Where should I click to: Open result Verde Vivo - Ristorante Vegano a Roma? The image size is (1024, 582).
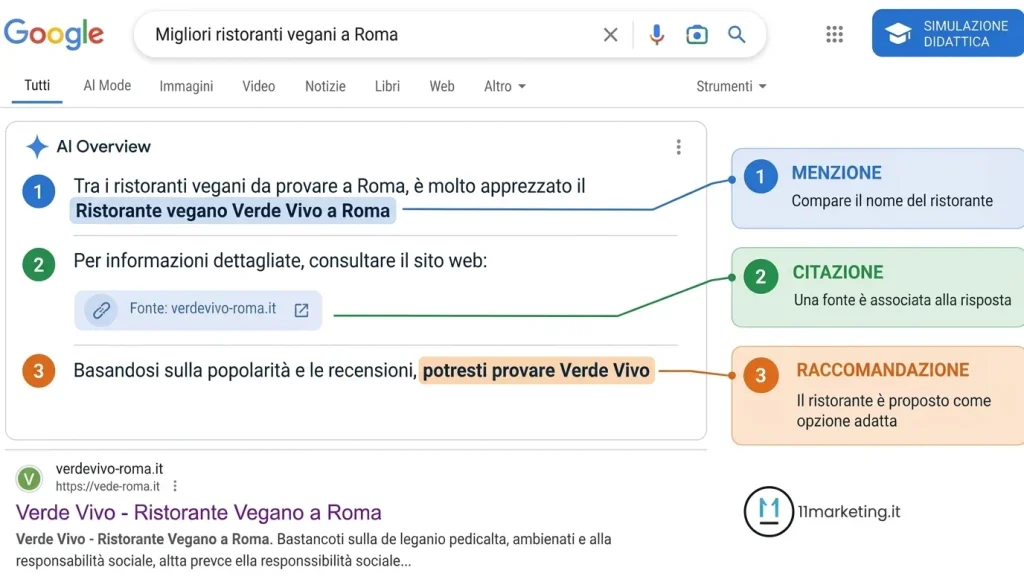point(199,513)
